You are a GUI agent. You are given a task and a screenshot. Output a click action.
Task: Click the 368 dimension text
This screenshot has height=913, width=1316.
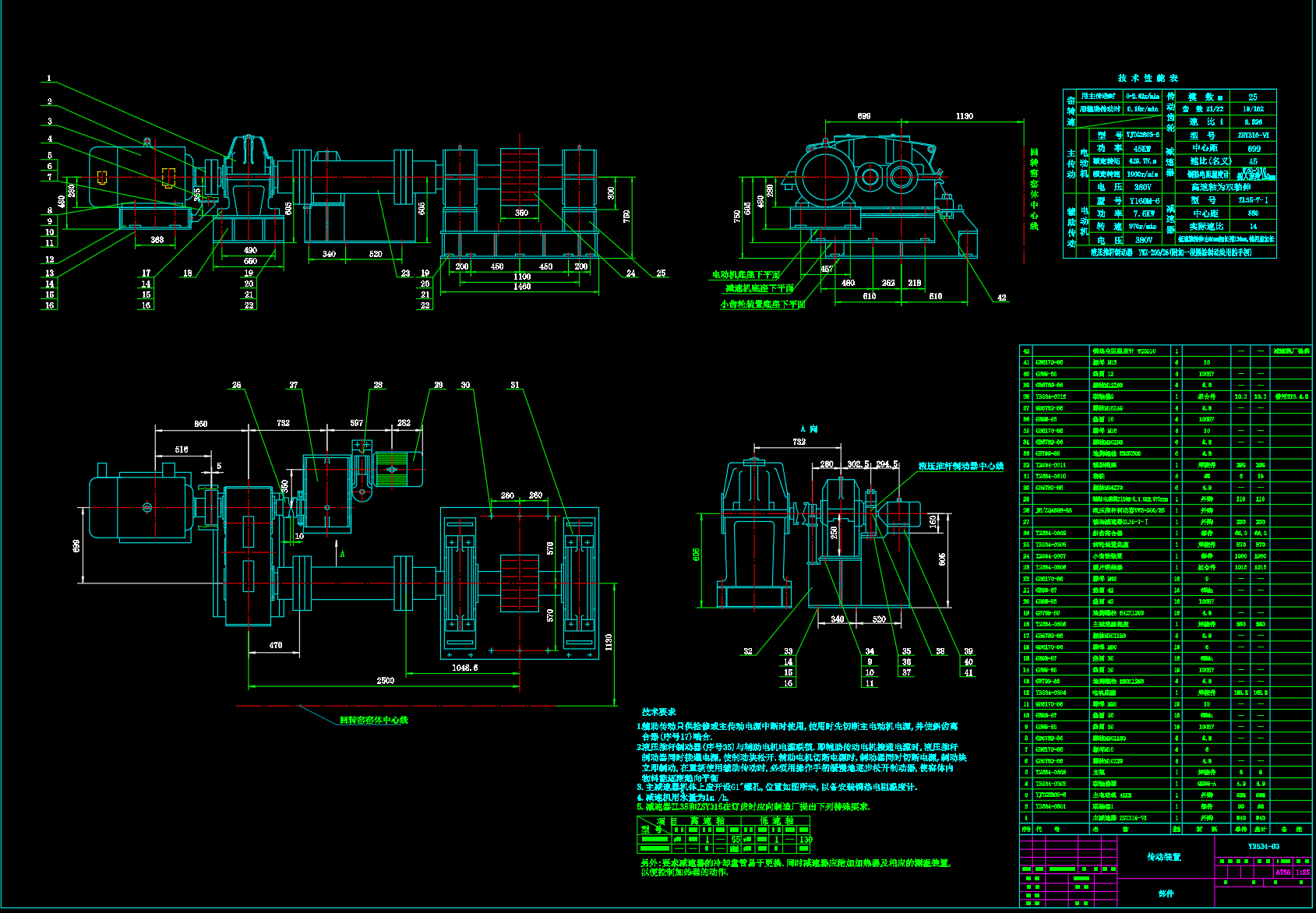tap(157, 240)
